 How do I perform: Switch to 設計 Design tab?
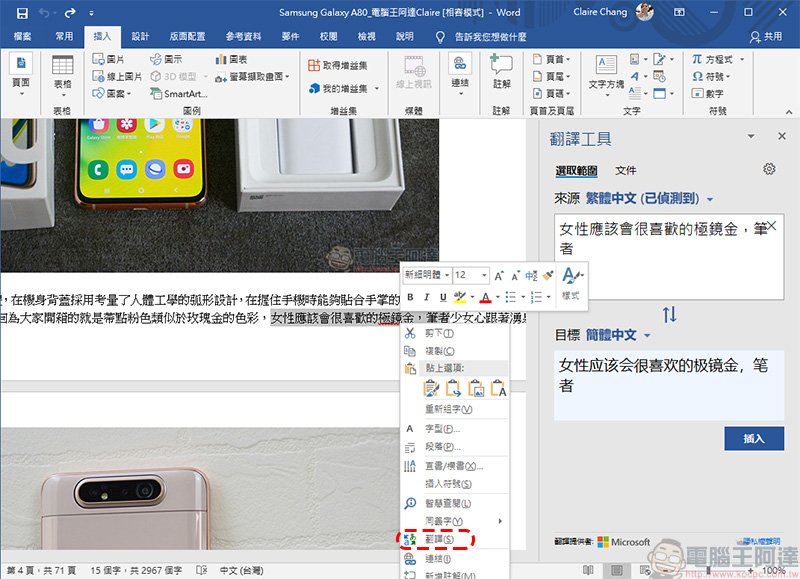pos(140,36)
